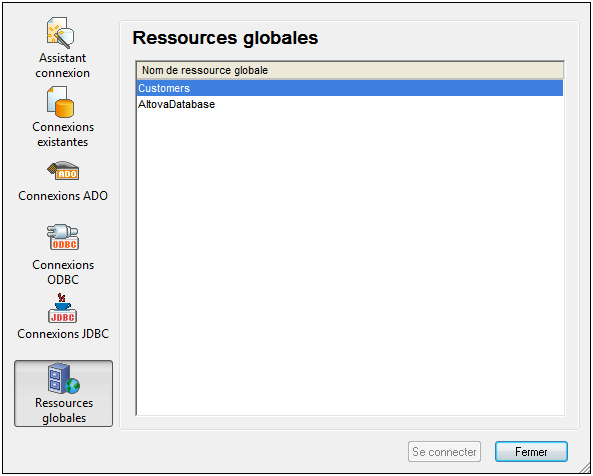Image resolution: width=593 pixels, height=476 pixels.
Task: Select the Connexions existantes database icon
Action: (61, 102)
